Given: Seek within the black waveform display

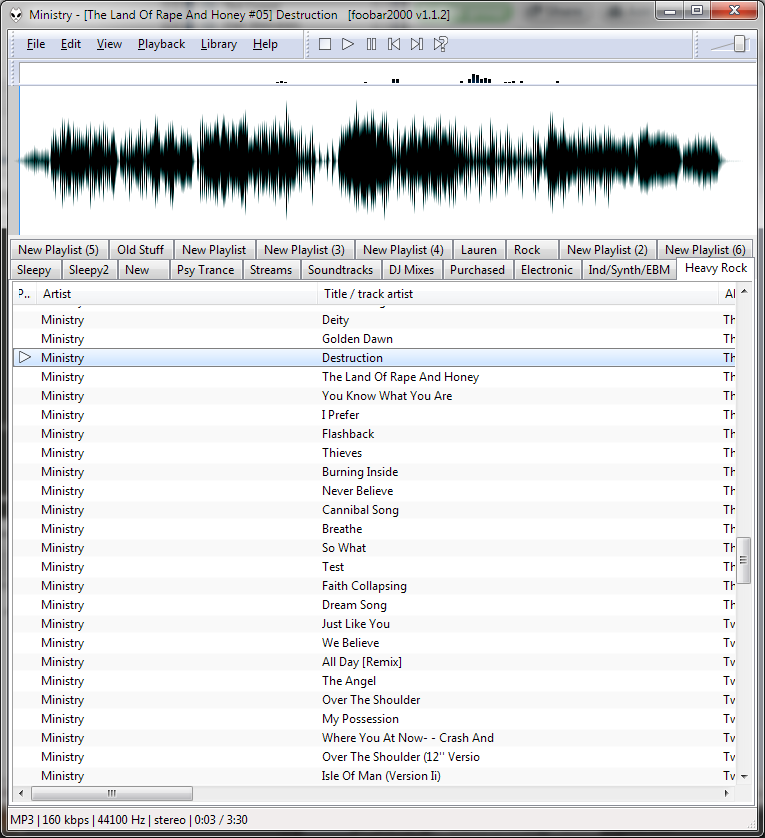Looking at the screenshot, I should pos(388,160).
